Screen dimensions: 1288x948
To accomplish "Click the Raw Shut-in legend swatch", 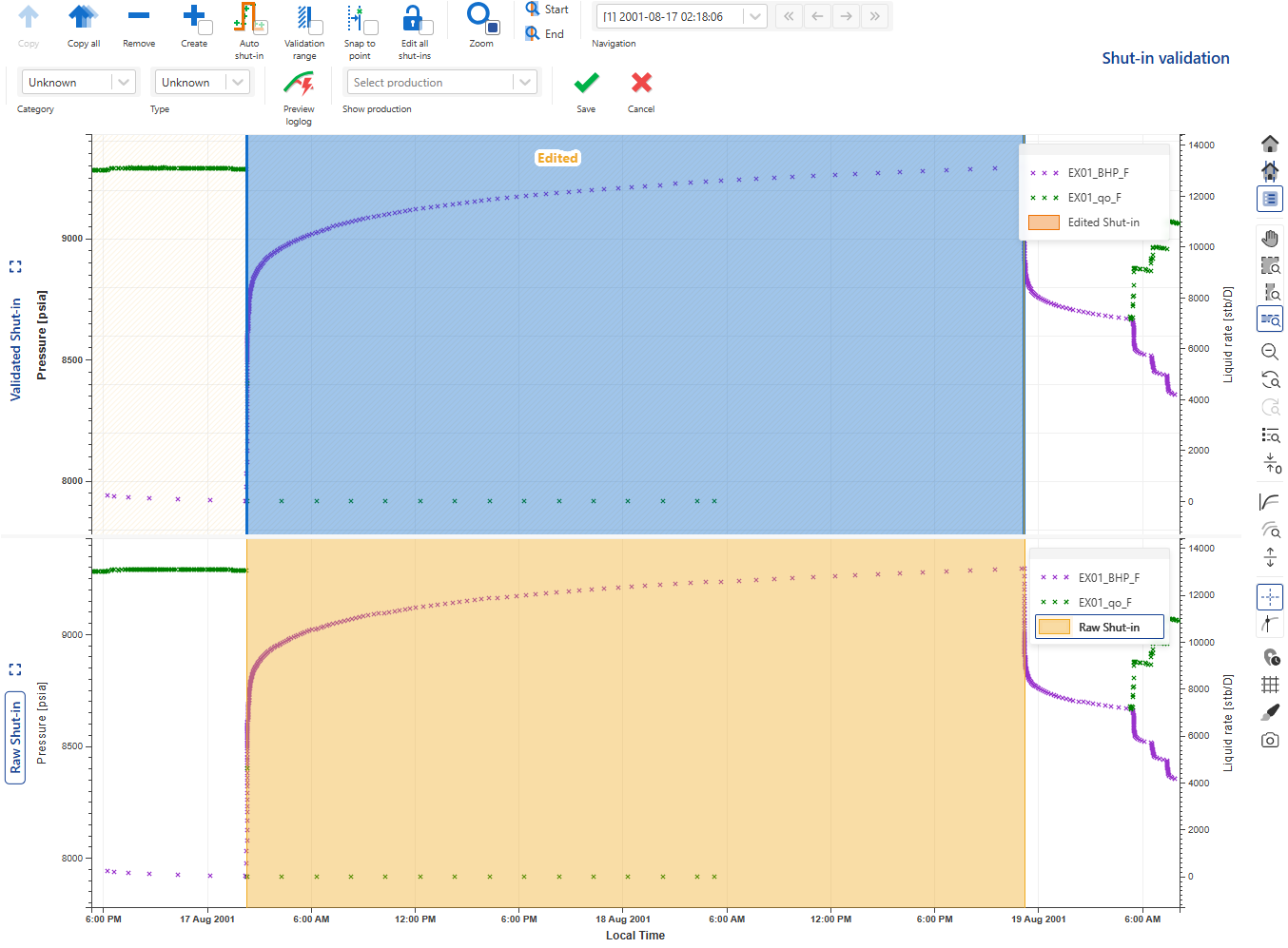I will (1054, 628).
